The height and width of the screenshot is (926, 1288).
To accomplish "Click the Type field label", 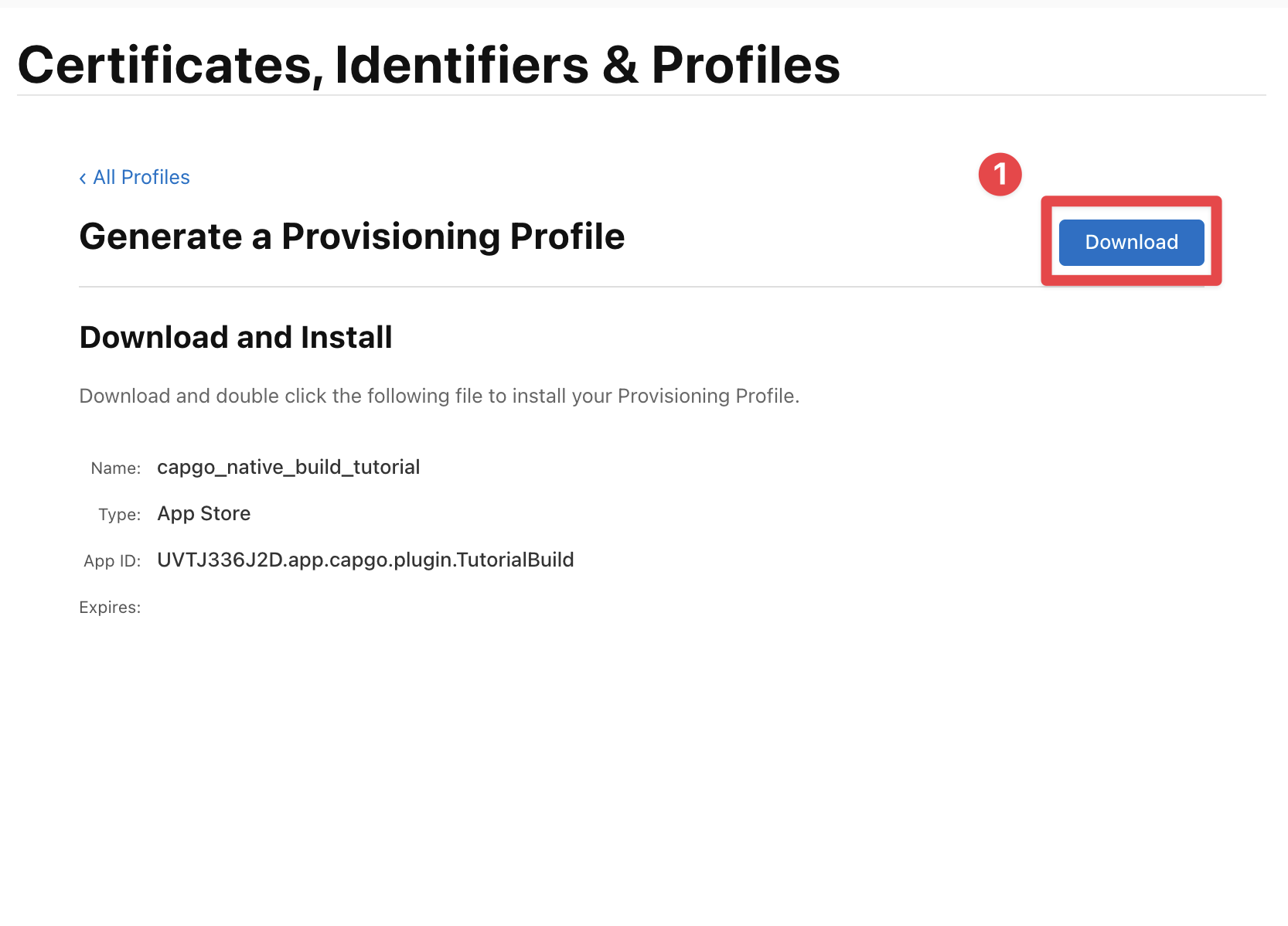I will [x=120, y=514].
